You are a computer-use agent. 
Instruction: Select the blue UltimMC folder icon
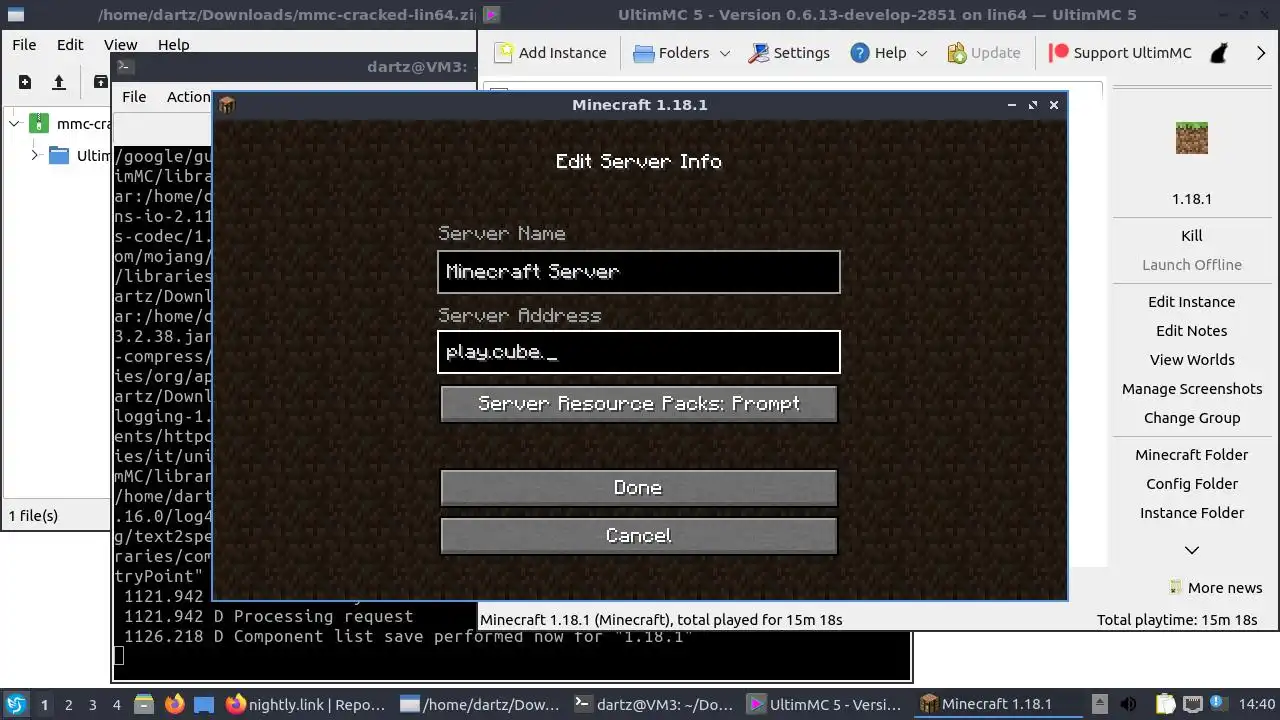(59, 155)
